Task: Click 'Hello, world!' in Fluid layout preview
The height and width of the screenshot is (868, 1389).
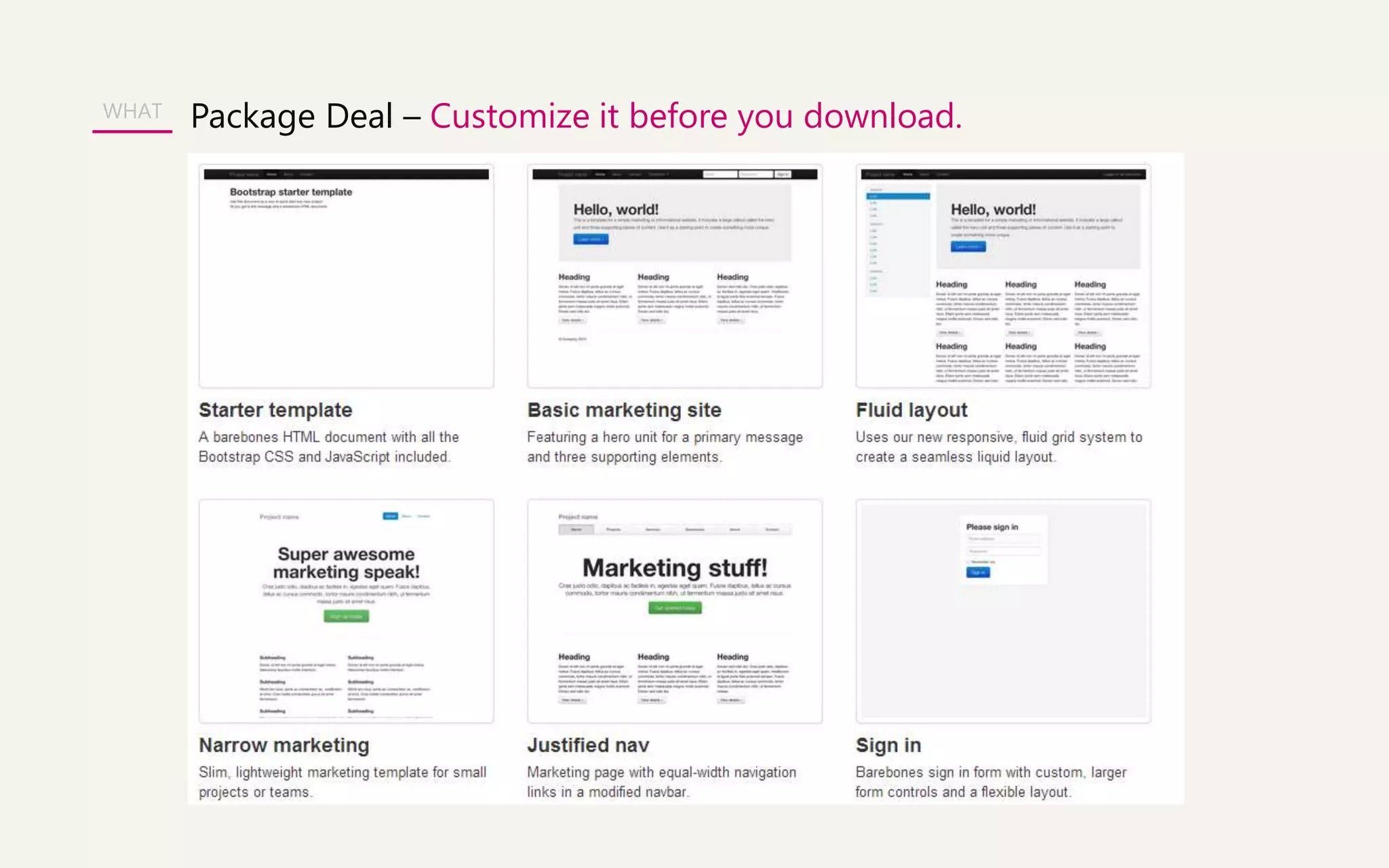Action: (993, 210)
